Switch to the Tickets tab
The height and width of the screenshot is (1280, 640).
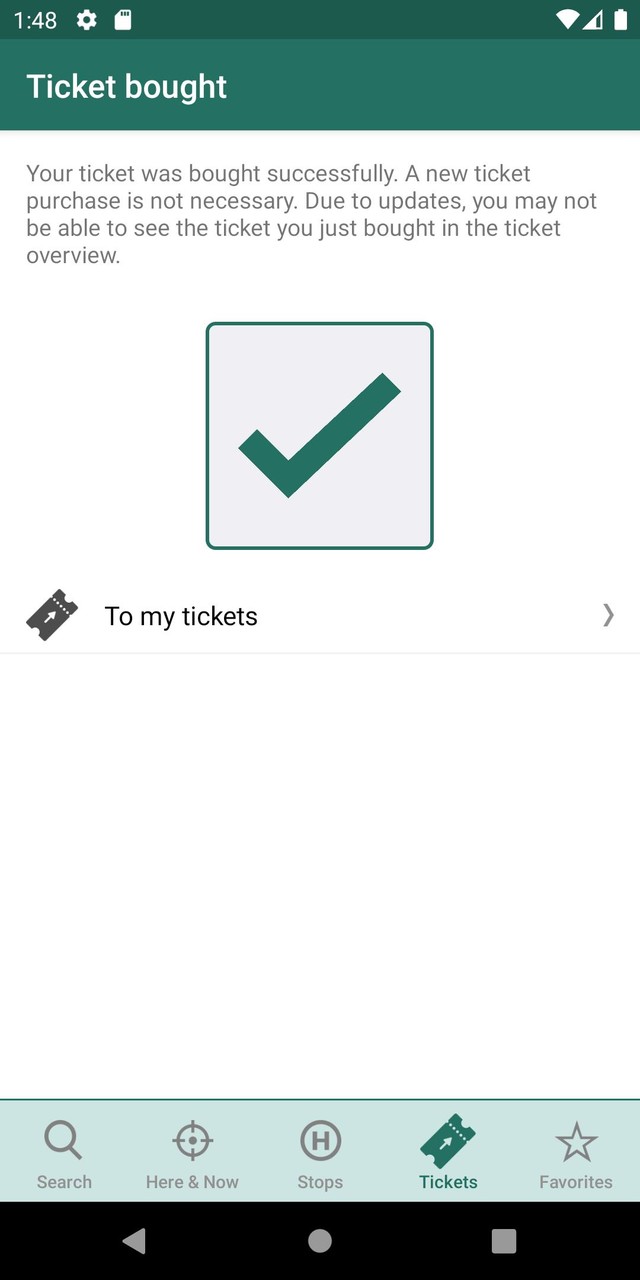pos(447,1152)
